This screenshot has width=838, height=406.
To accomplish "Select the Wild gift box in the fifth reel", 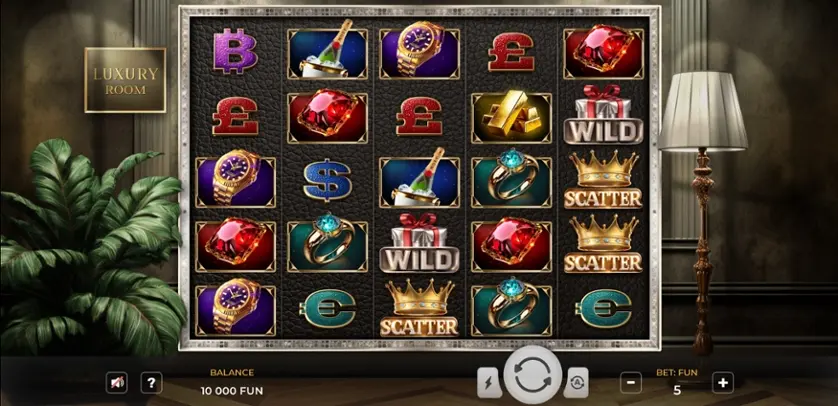I will (603, 114).
